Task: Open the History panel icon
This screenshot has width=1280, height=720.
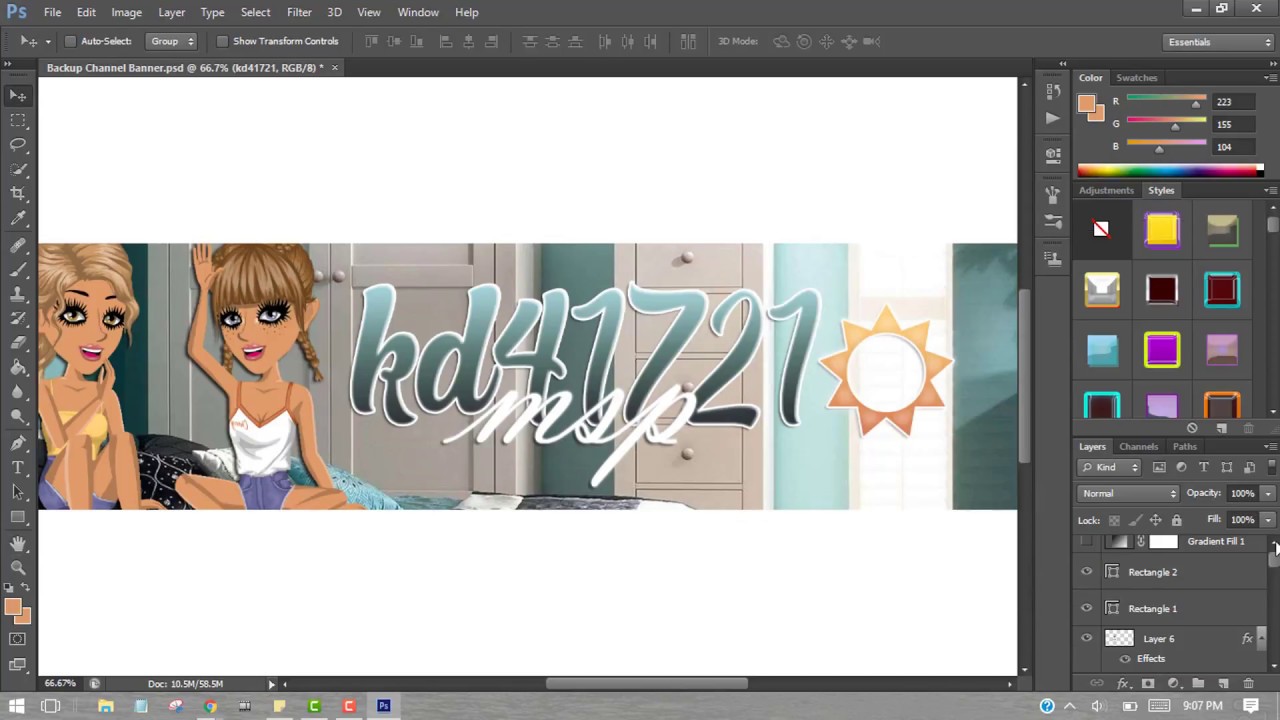Action: coord(1052,91)
